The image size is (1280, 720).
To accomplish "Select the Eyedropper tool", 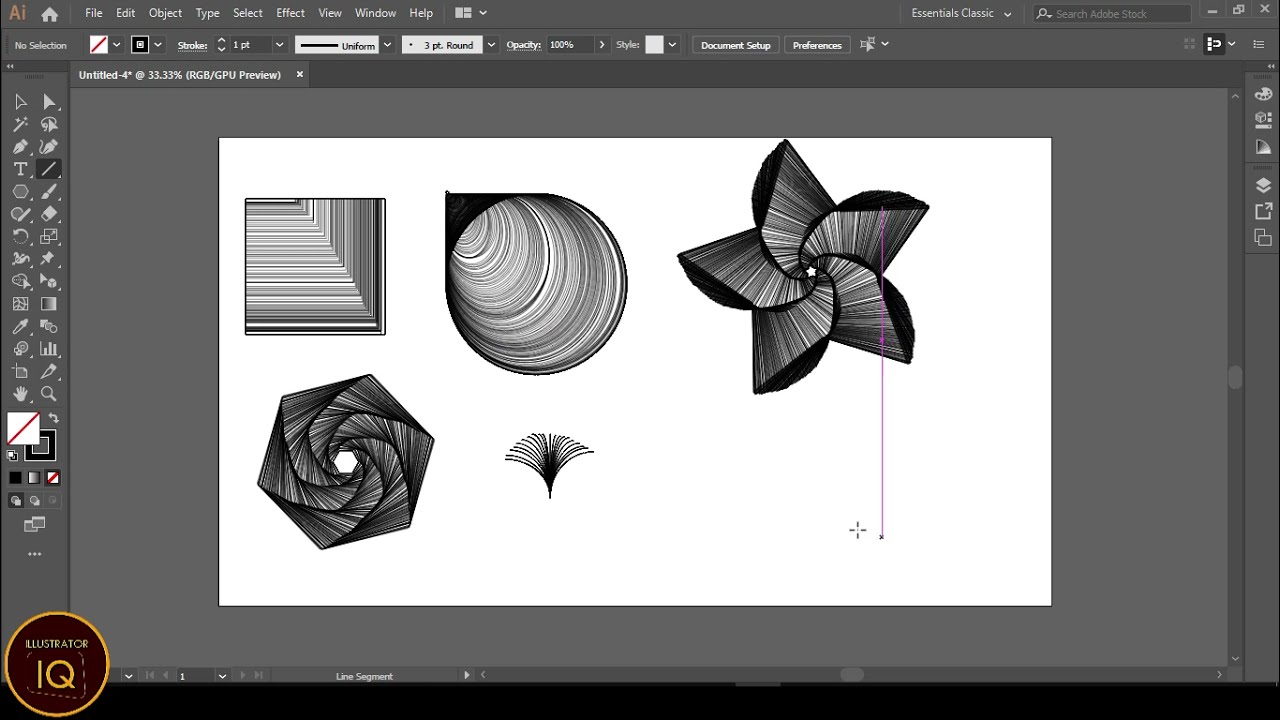I will coord(20,327).
